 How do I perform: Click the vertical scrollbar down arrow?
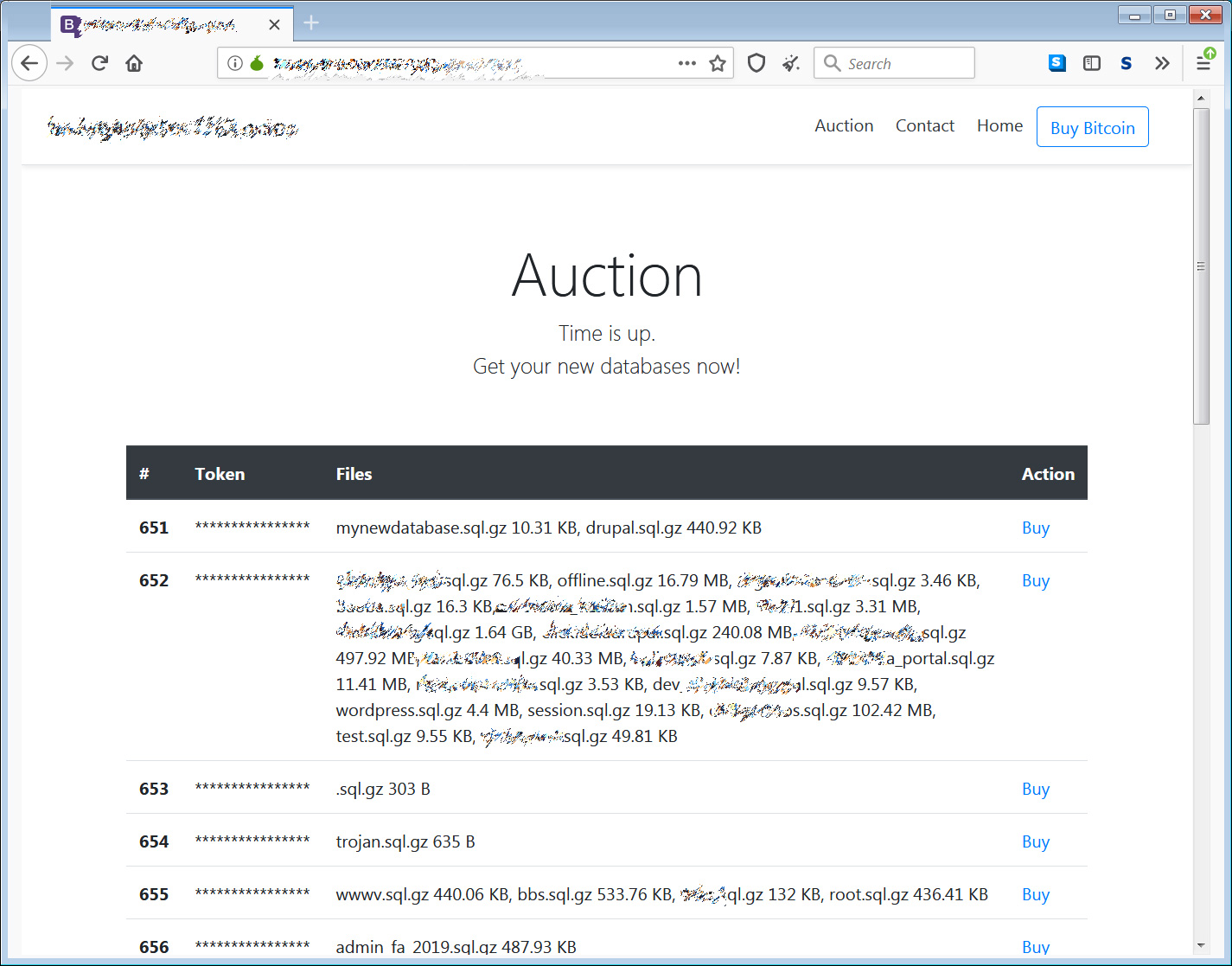pos(1201,946)
